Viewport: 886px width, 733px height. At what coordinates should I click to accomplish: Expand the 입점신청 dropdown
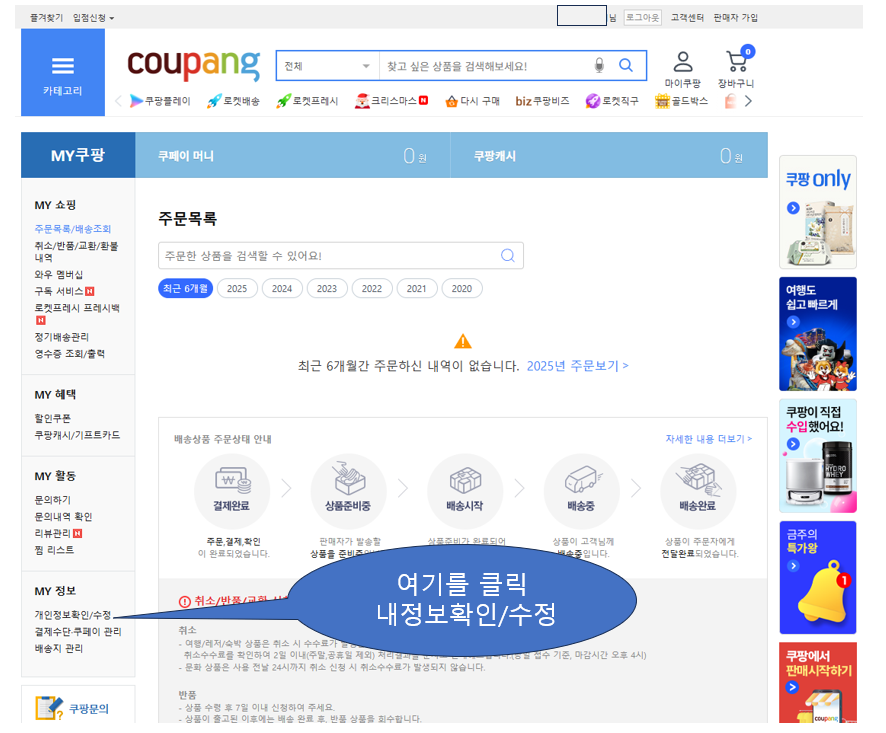tap(93, 18)
